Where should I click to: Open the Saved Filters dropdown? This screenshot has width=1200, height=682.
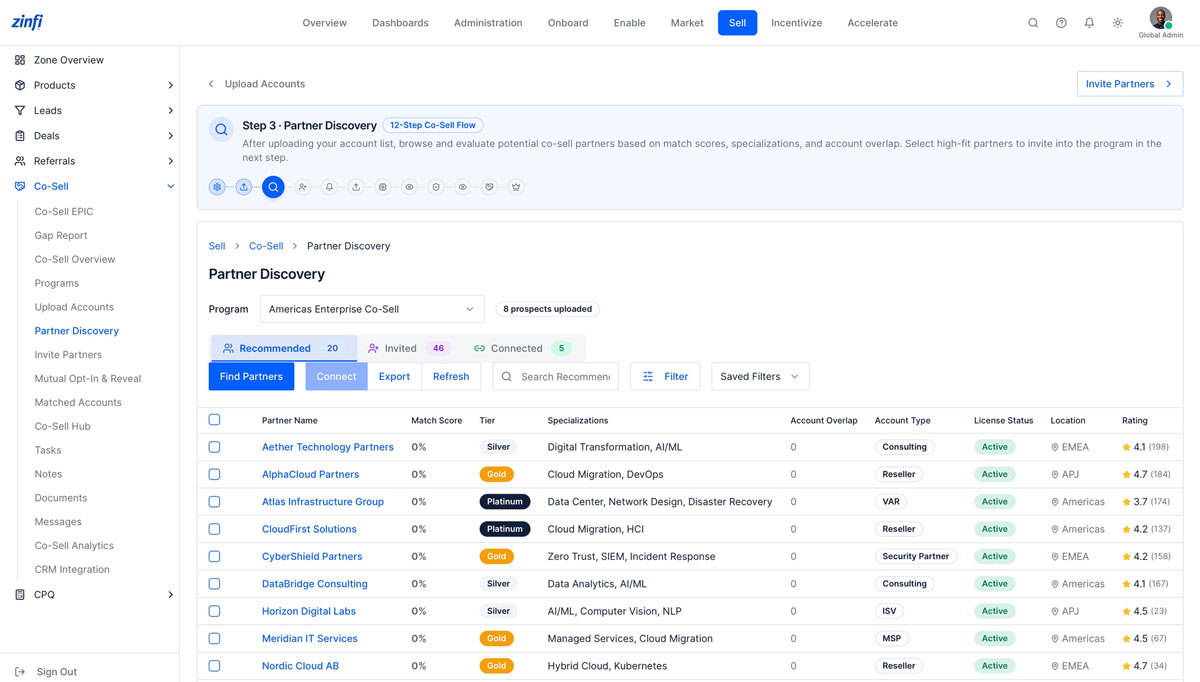pyautogui.click(x=760, y=376)
